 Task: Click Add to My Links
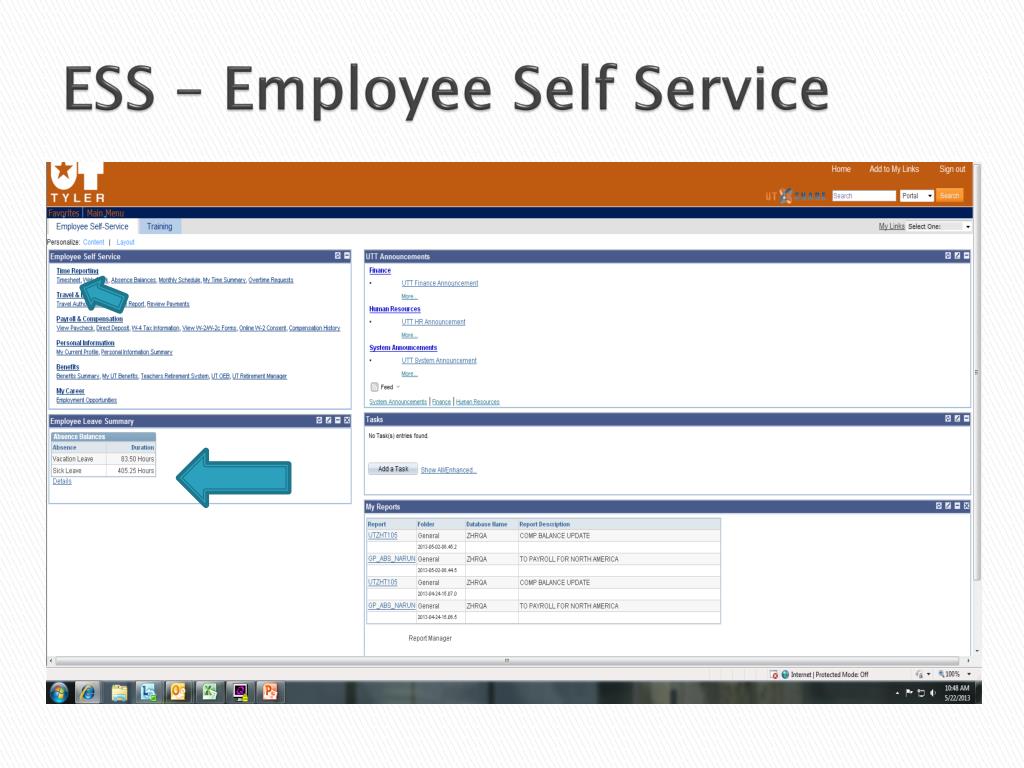coord(893,169)
